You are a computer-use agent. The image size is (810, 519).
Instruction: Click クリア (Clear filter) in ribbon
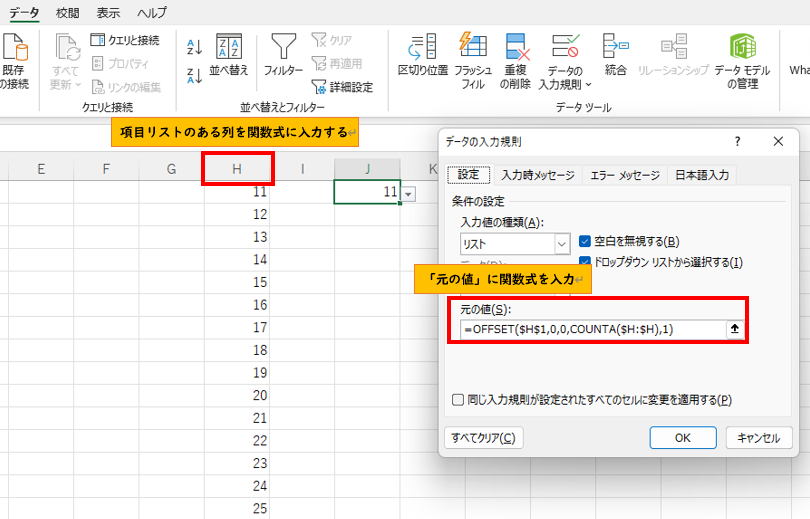tap(332, 40)
